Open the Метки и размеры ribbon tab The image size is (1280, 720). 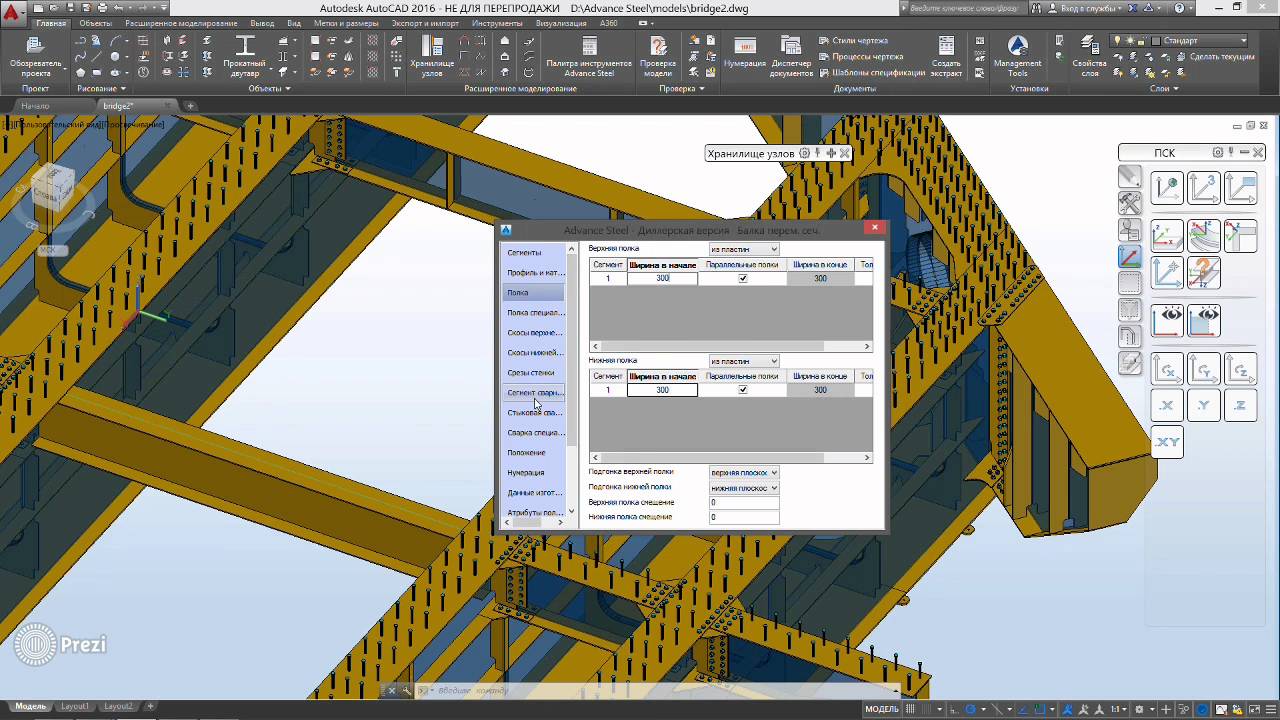(346, 23)
